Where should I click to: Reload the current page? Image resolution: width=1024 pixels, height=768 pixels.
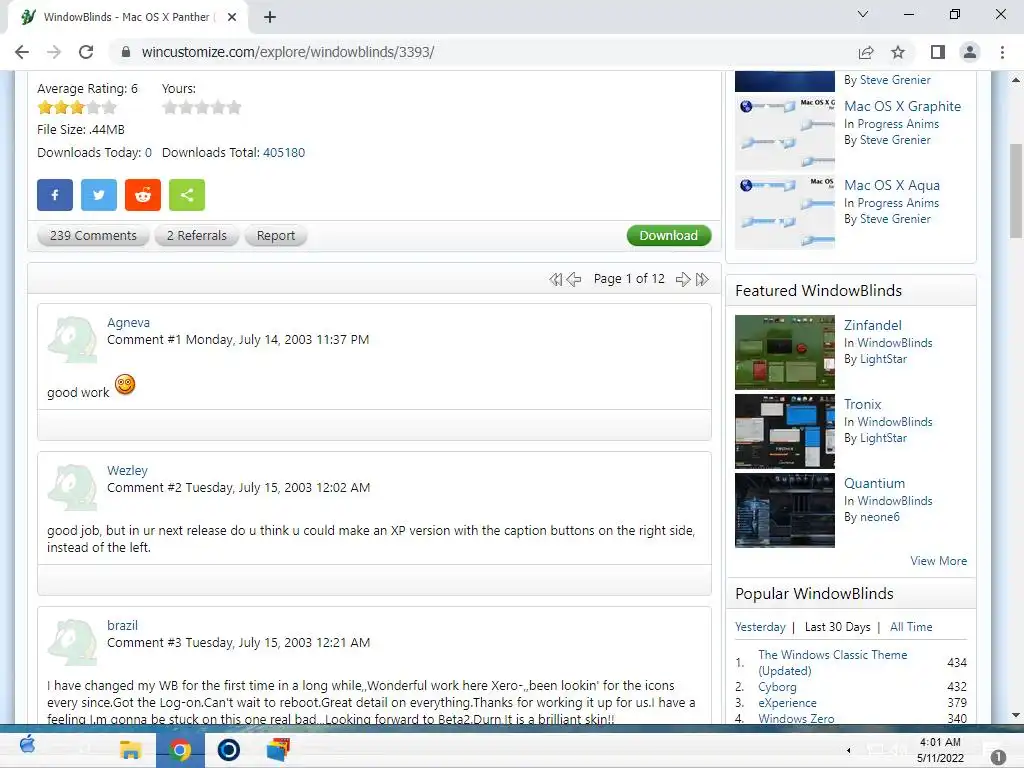86,52
